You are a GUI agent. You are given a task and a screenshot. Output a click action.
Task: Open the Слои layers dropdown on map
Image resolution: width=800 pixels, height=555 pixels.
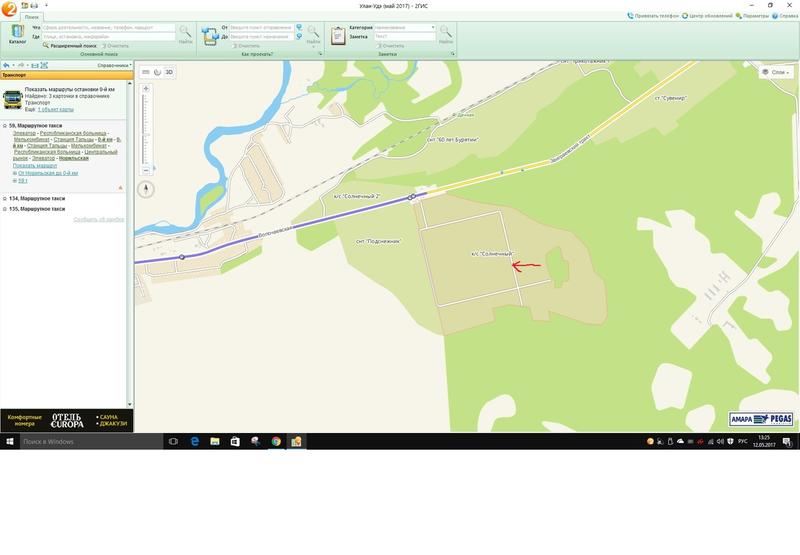[777, 72]
